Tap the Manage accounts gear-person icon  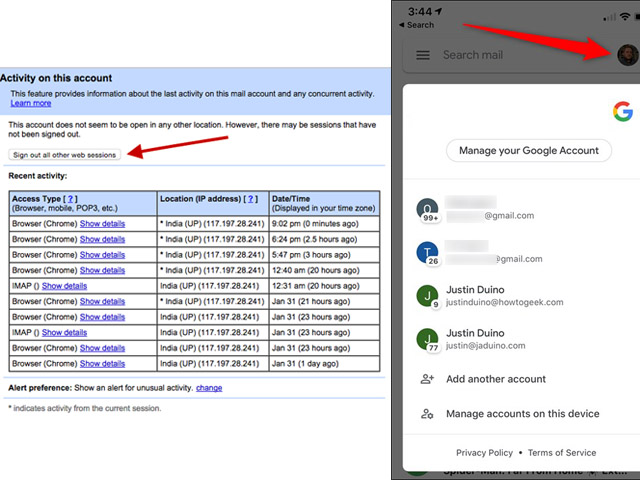tap(427, 414)
